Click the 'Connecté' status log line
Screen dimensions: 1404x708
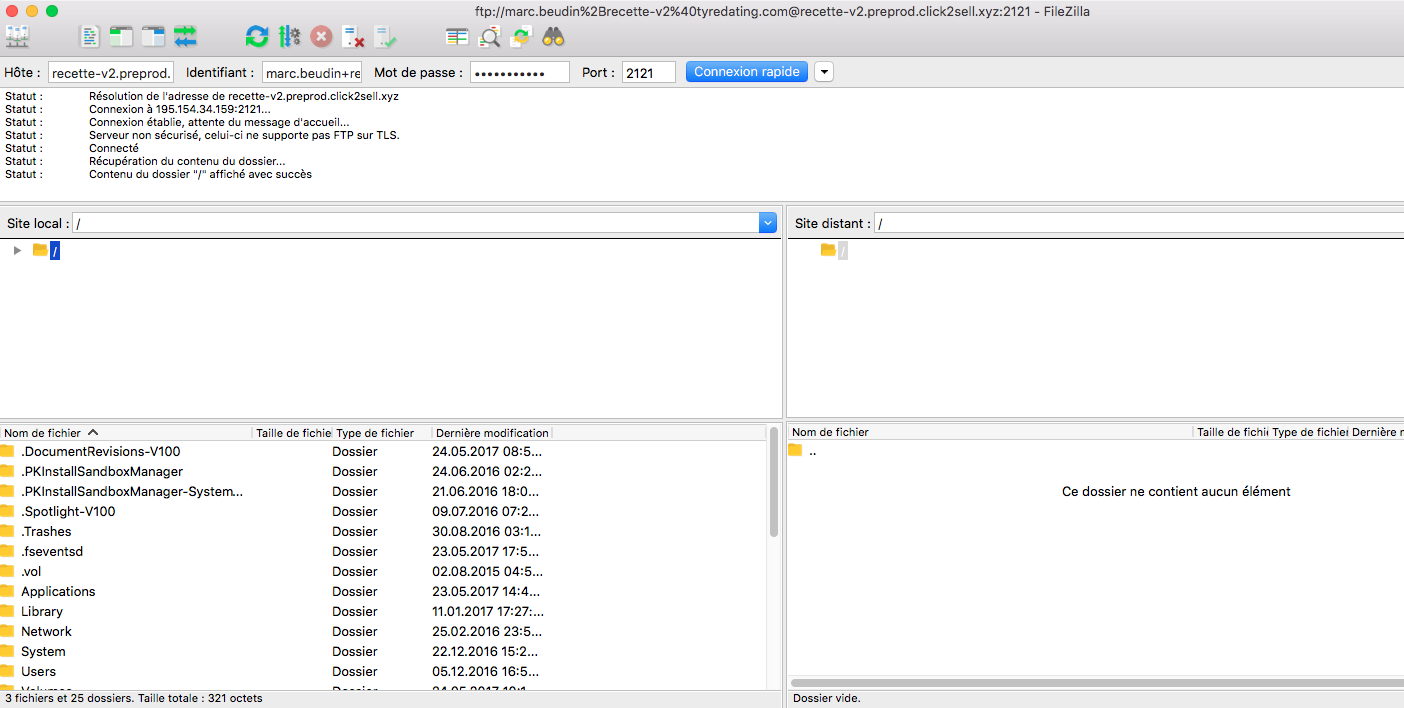[114, 148]
